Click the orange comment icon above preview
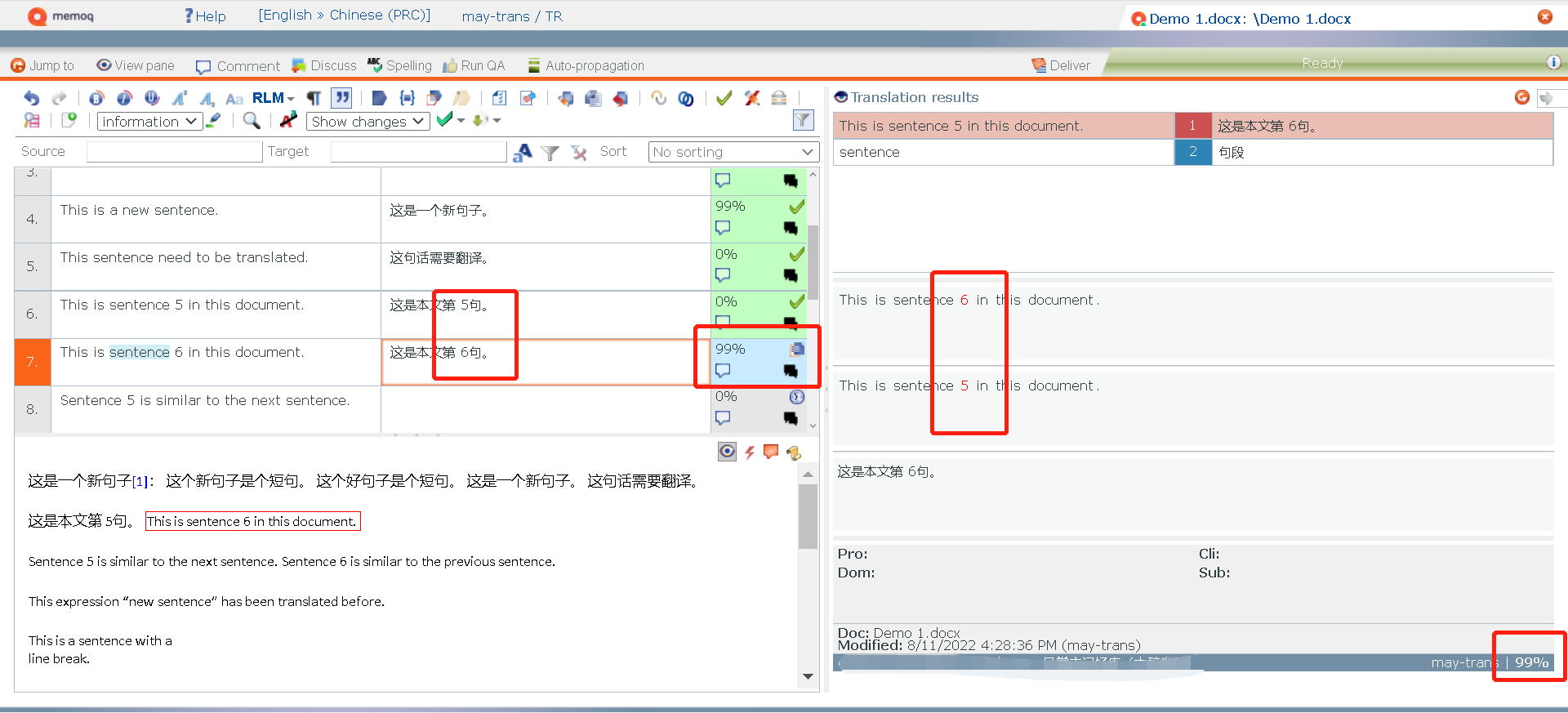1568x713 pixels. coord(771,451)
